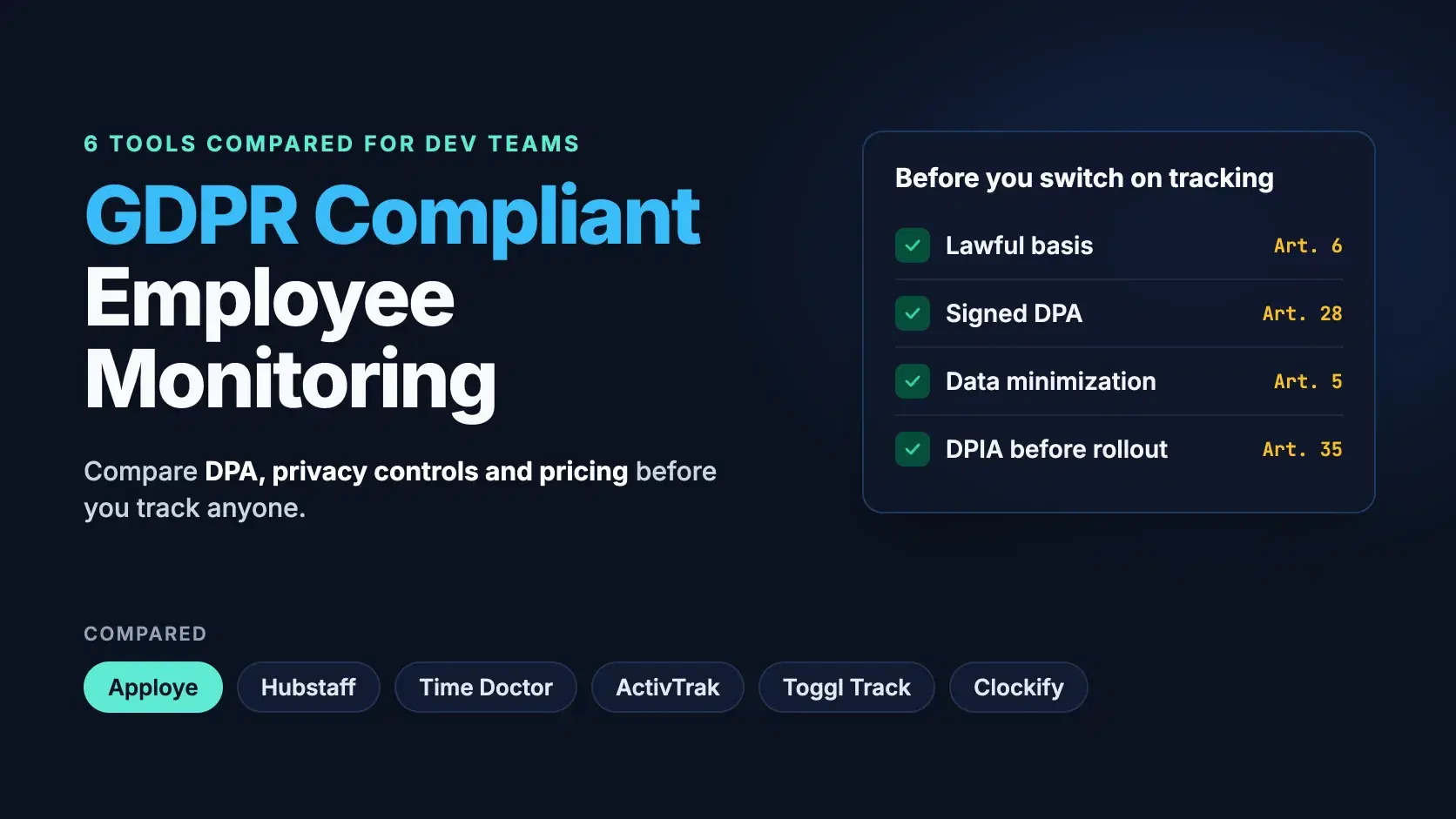The image size is (1456, 819).
Task: Toggle the Signed DPA checkbox
Action: (913, 313)
